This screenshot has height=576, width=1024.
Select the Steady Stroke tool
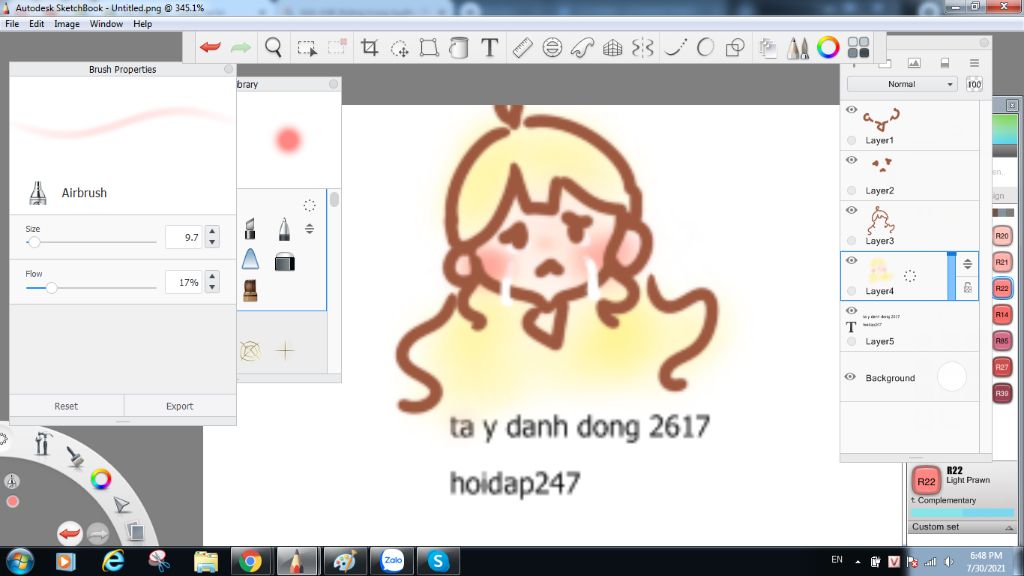point(675,48)
